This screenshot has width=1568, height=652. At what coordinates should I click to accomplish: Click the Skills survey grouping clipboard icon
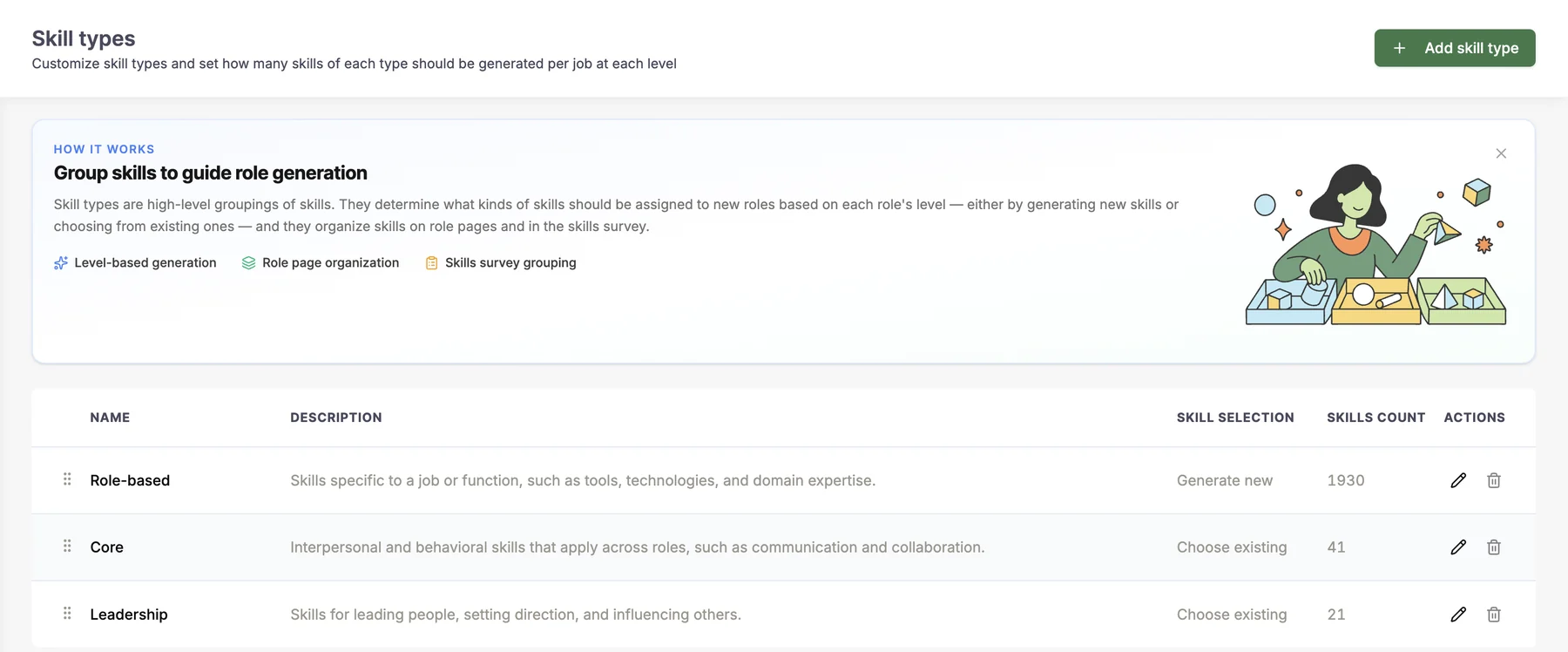tap(431, 262)
